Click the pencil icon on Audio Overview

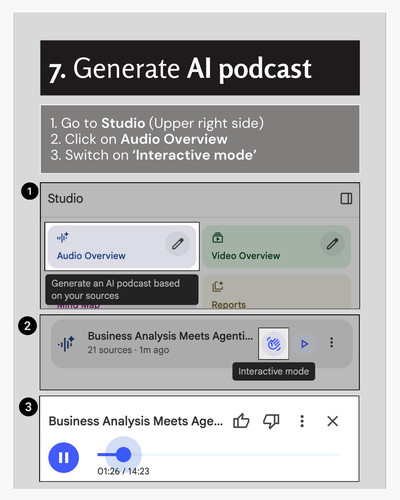pos(178,244)
